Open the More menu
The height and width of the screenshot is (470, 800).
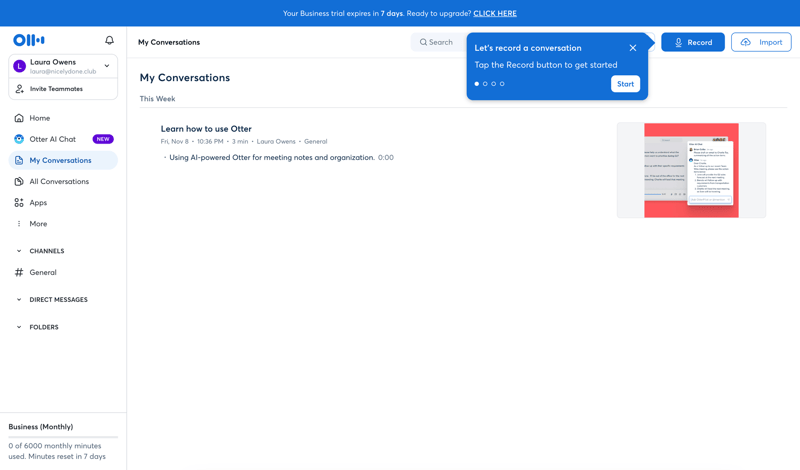tap(63, 224)
